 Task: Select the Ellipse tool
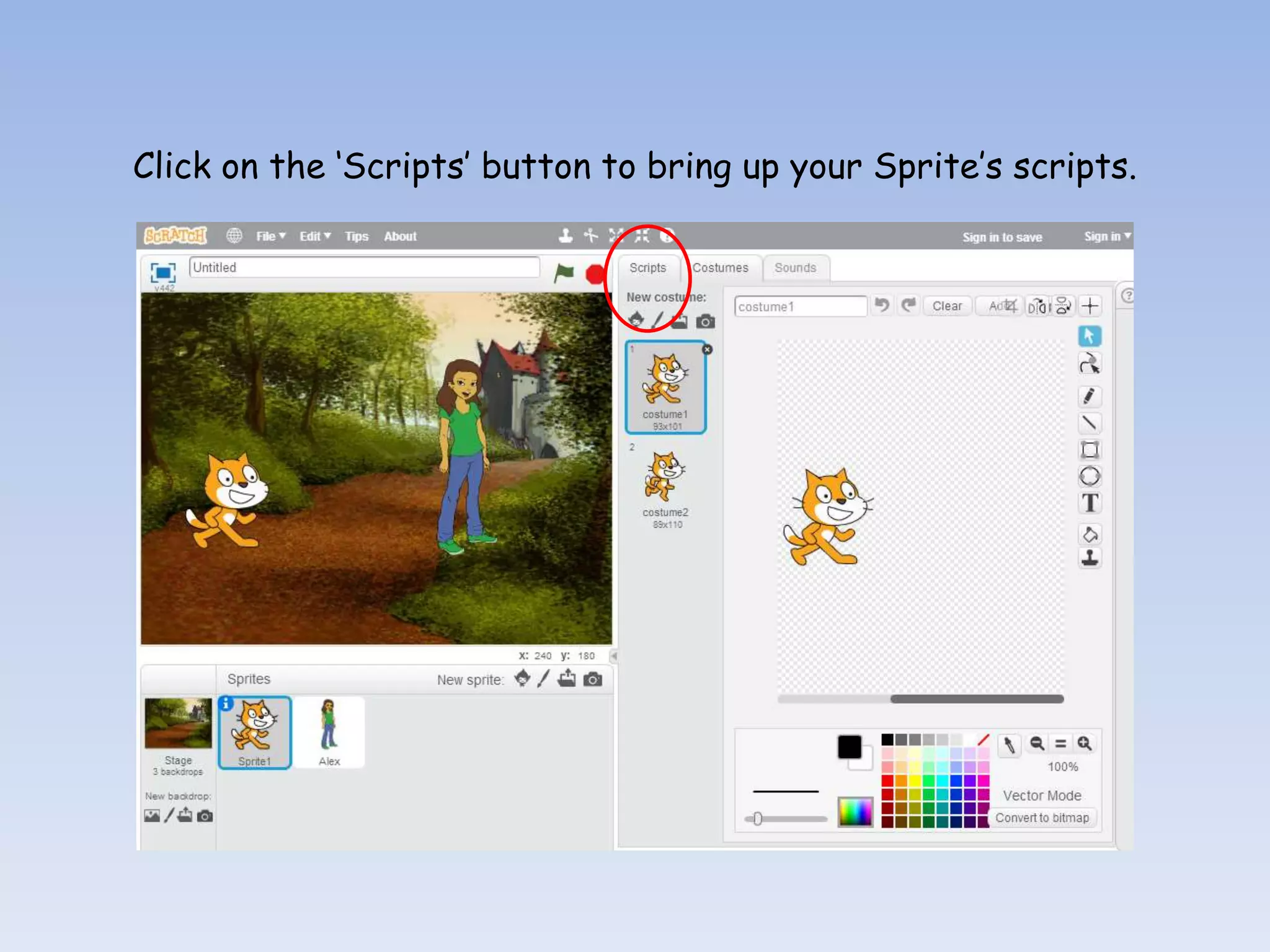[x=1090, y=477]
